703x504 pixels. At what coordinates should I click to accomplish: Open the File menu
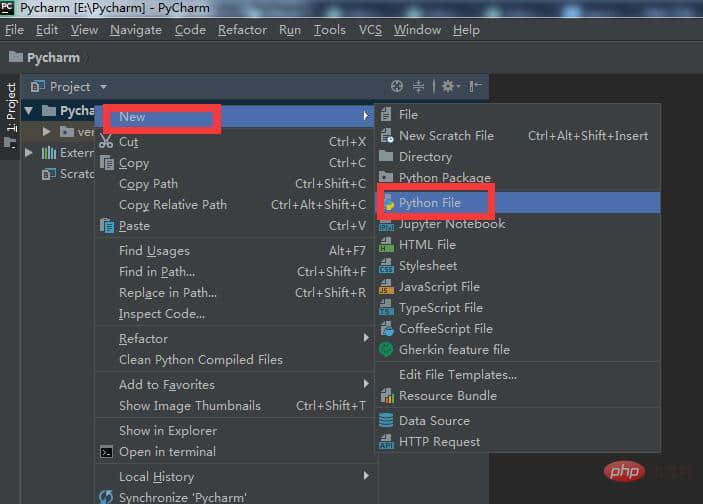point(14,30)
